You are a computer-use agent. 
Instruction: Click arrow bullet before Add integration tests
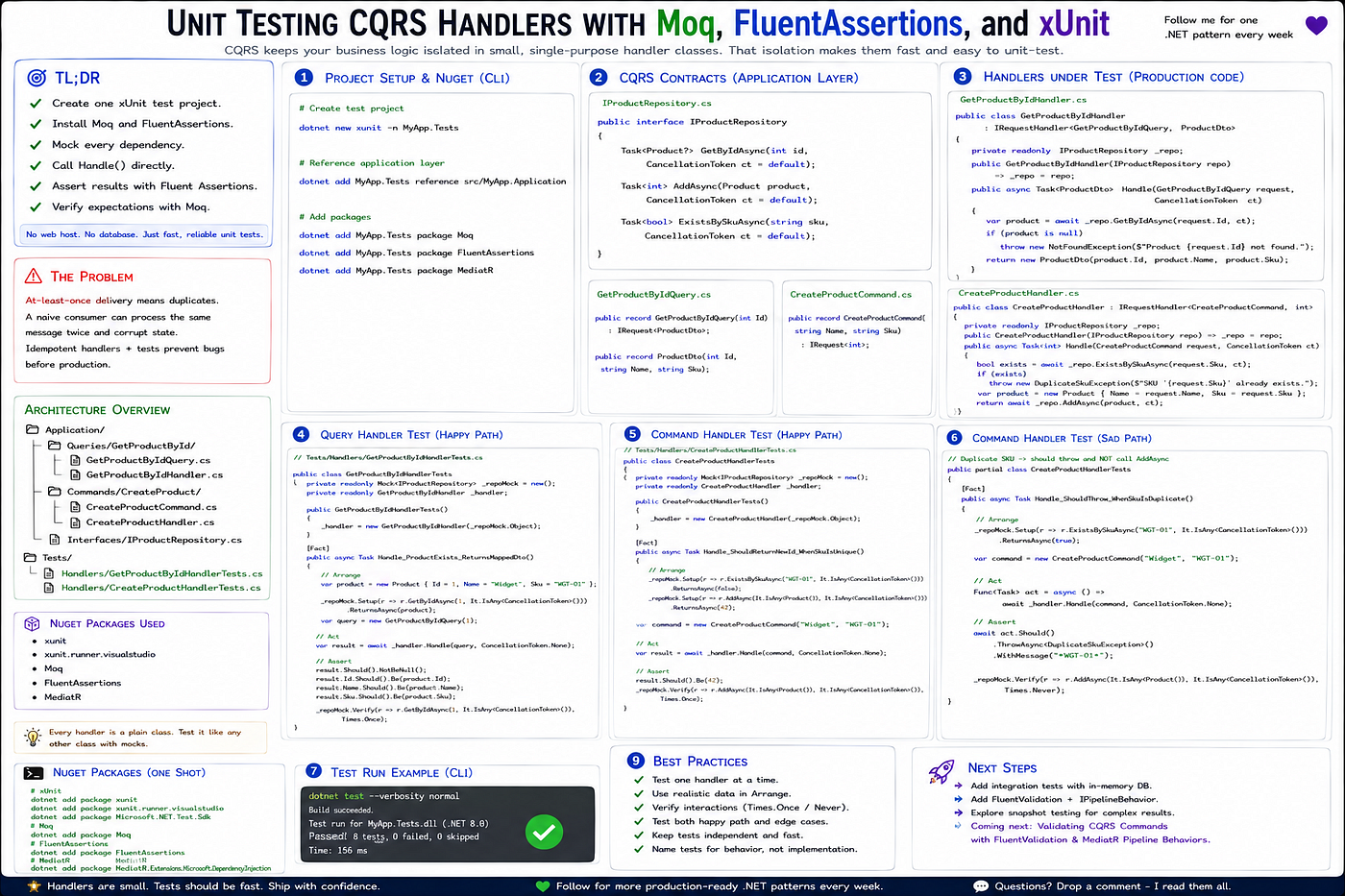pyautogui.click(x=959, y=786)
